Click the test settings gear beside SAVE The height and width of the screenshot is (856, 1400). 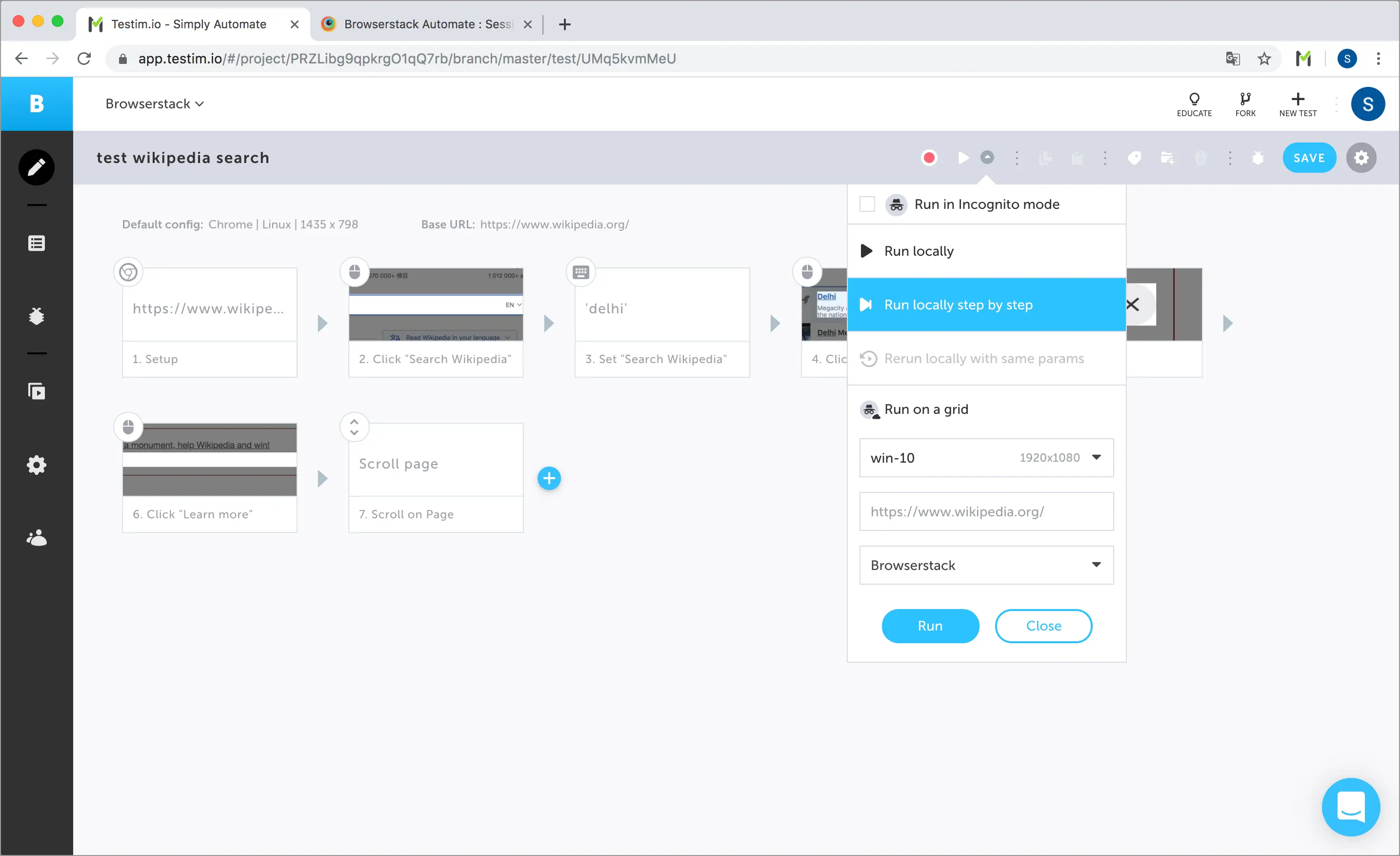click(x=1361, y=158)
